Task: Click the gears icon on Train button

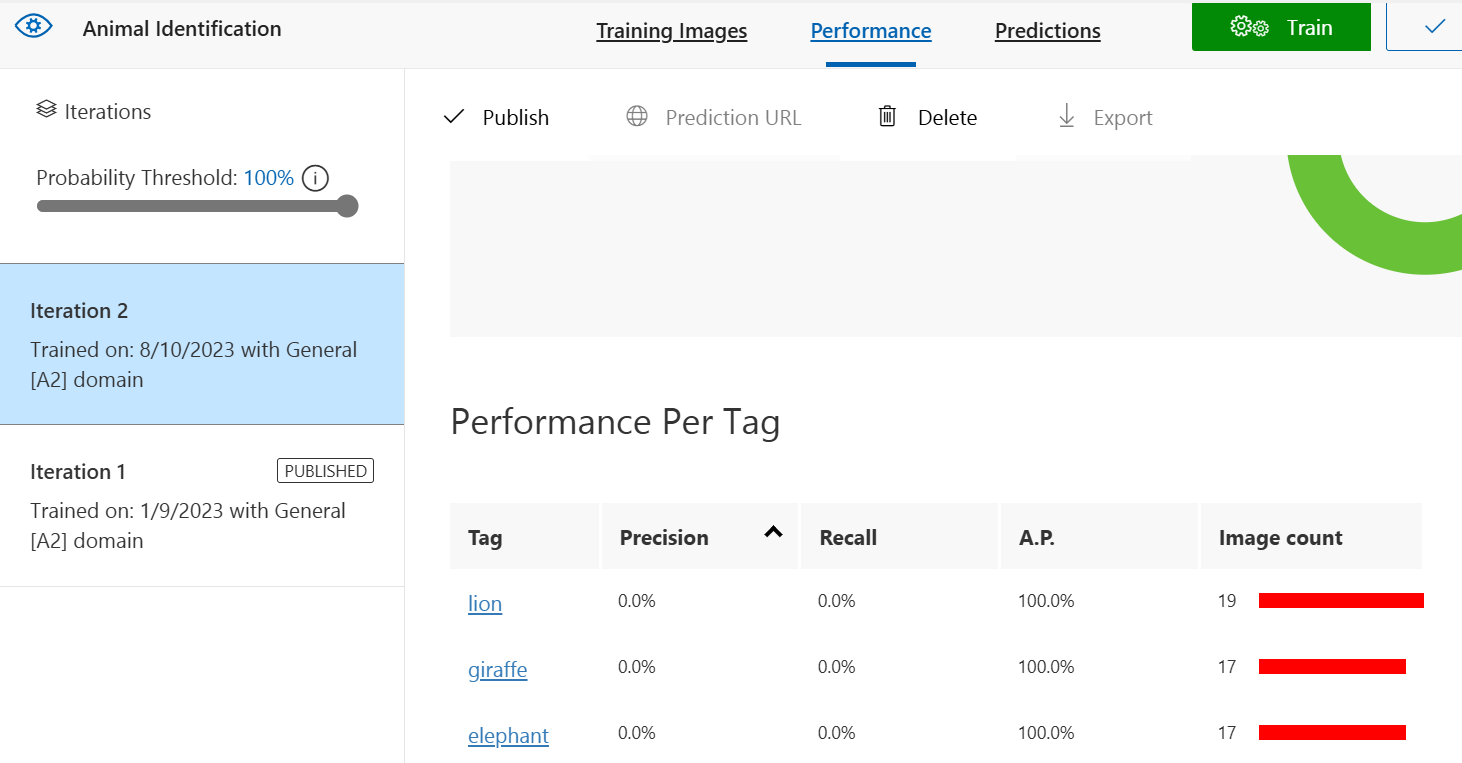Action: (x=1249, y=28)
